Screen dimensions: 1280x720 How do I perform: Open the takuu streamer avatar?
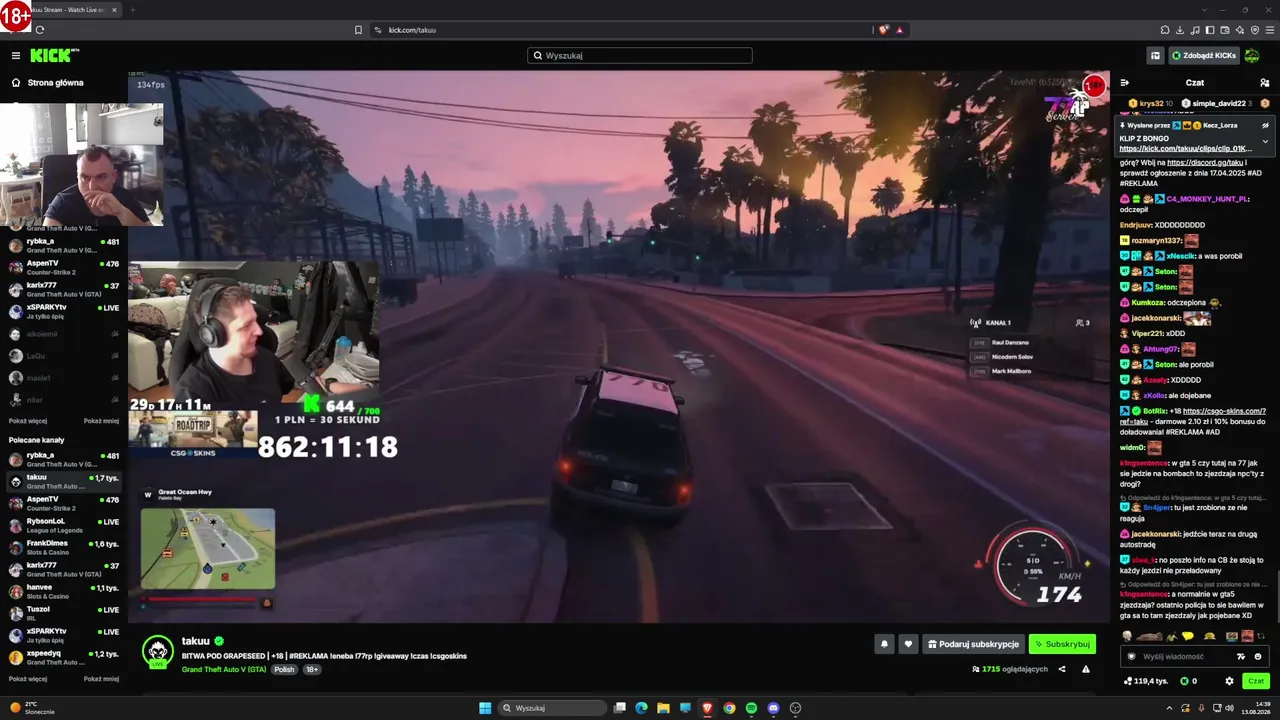(158, 651)
